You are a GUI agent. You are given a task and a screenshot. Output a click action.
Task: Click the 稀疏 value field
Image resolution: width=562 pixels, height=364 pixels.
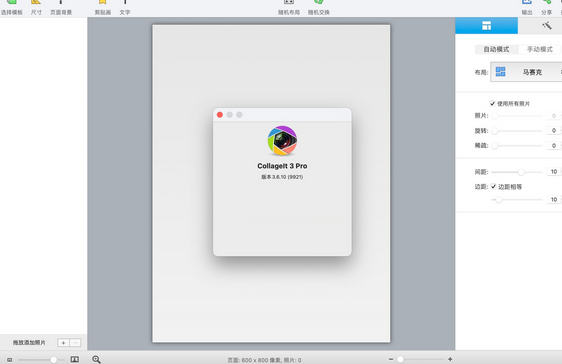point(554,145)
